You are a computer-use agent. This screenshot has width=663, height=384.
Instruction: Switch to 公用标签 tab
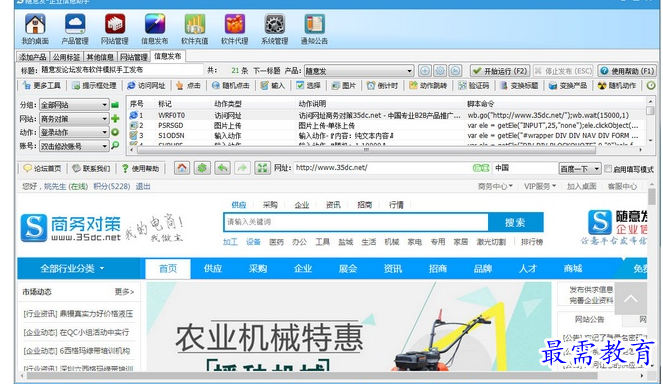tap(66, 57)
